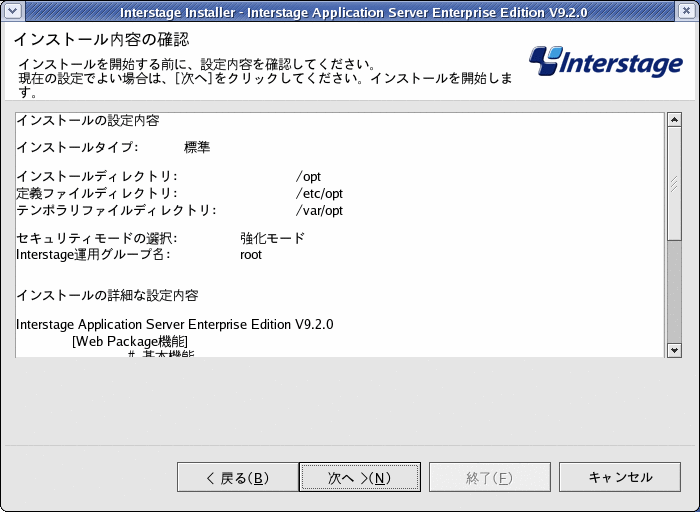Click the 定義ファイルディレクトリ: label

pyautogui.click(x=97, y=194)
